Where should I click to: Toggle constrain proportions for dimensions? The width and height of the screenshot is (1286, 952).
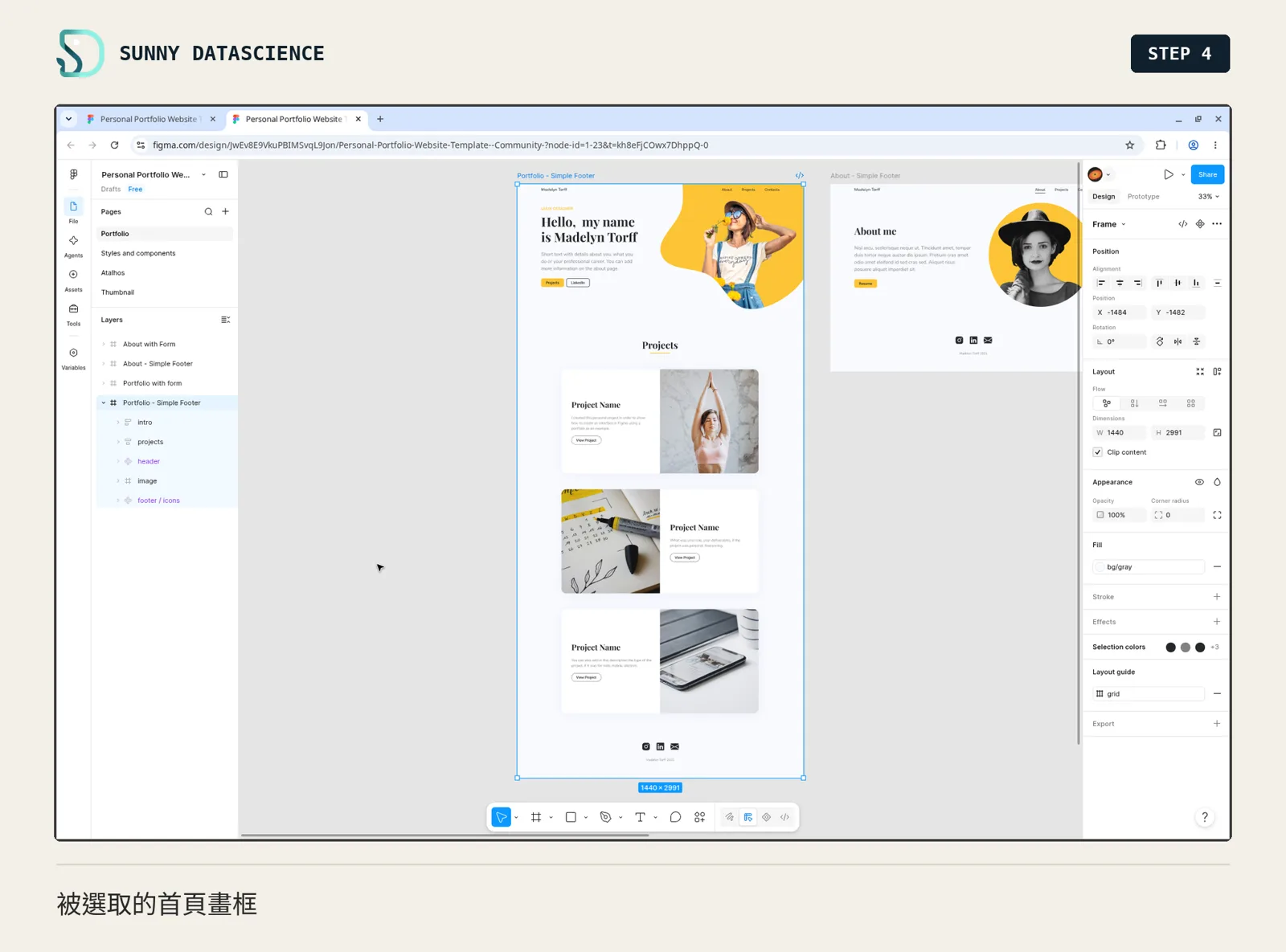[x=1217, y=433]
